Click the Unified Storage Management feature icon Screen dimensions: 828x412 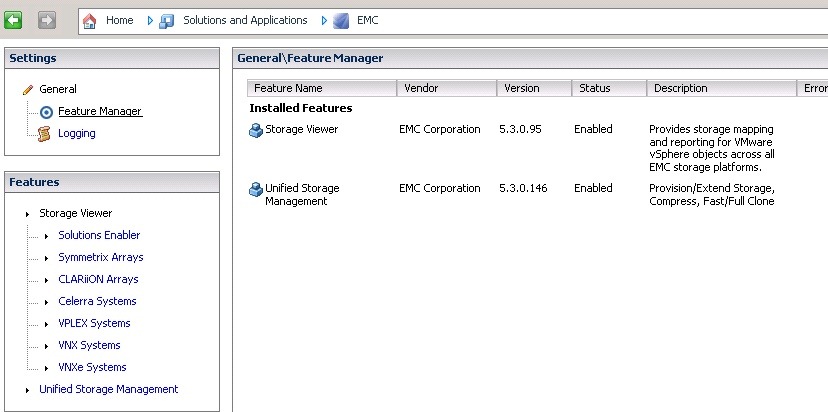coord(256,189)
